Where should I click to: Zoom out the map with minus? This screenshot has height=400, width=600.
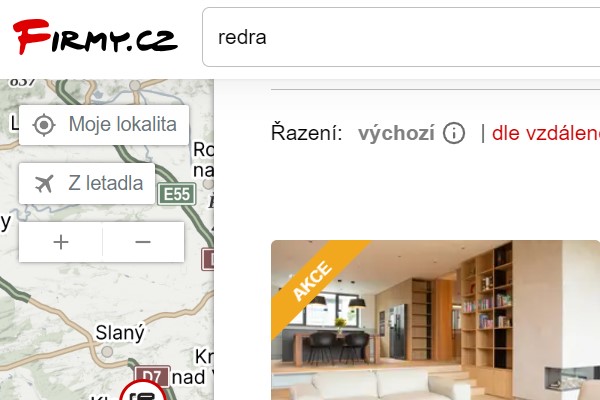point(143,242)
